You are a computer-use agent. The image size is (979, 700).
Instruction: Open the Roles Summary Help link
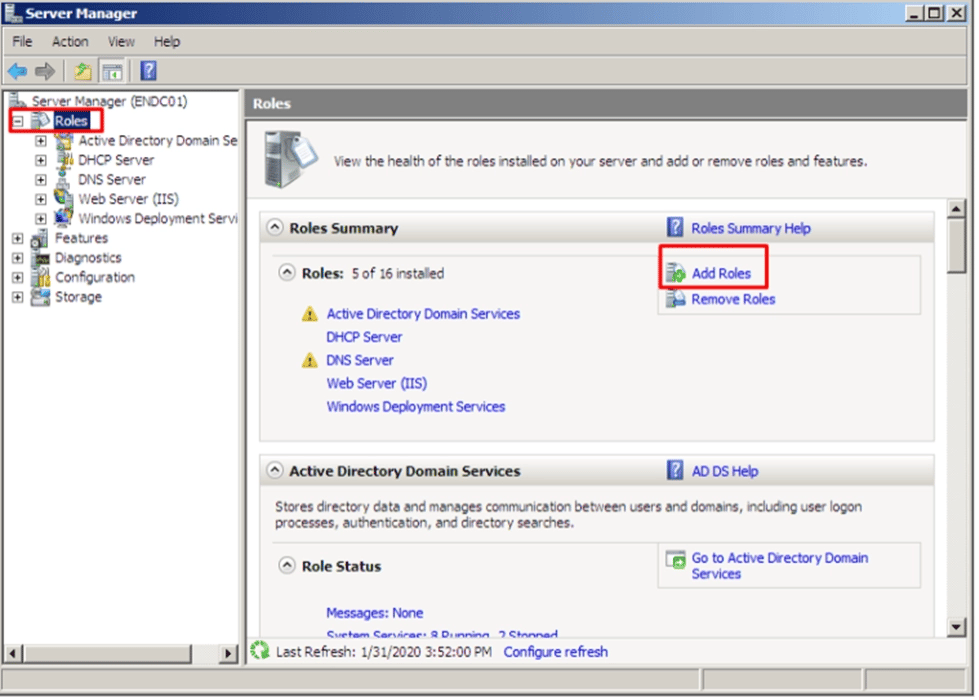tap(750, 228)
